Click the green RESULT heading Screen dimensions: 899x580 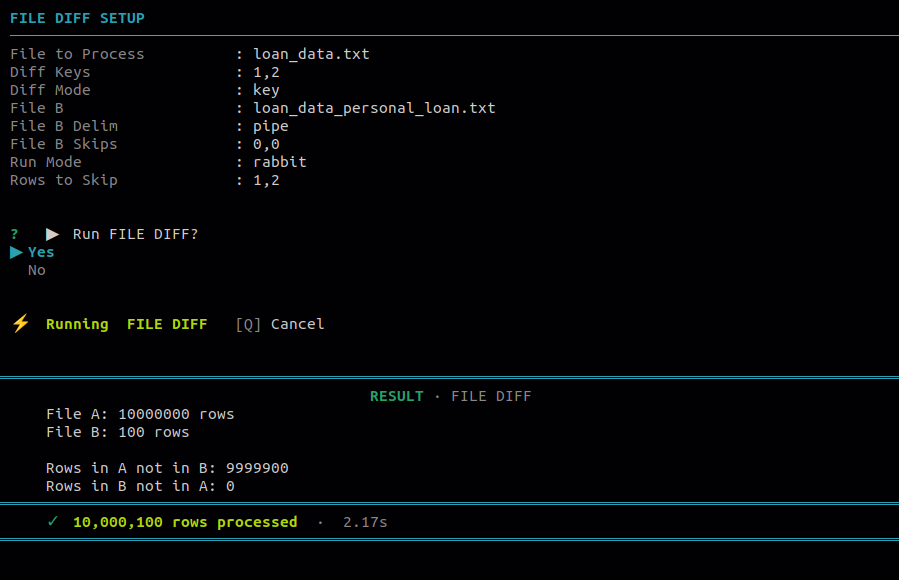pyautogui.click(x=397, y=397)
